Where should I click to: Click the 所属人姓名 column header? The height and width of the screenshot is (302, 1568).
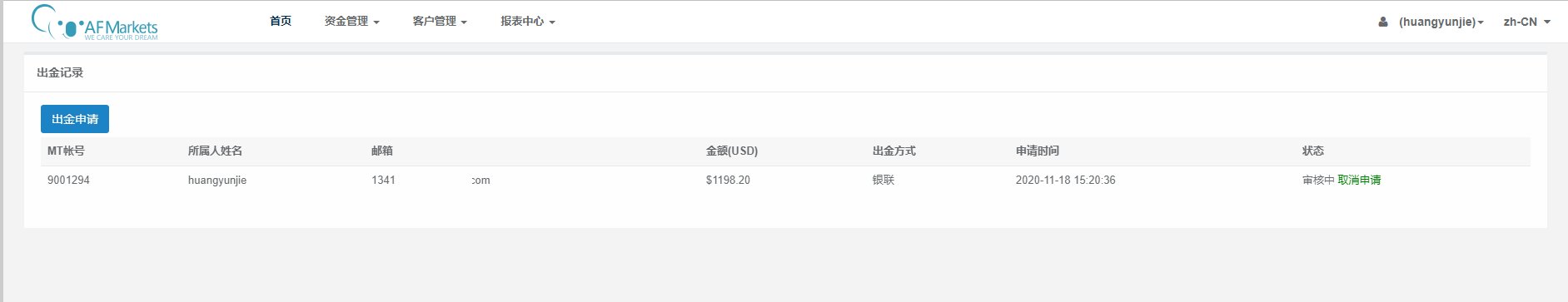[215, 151]
